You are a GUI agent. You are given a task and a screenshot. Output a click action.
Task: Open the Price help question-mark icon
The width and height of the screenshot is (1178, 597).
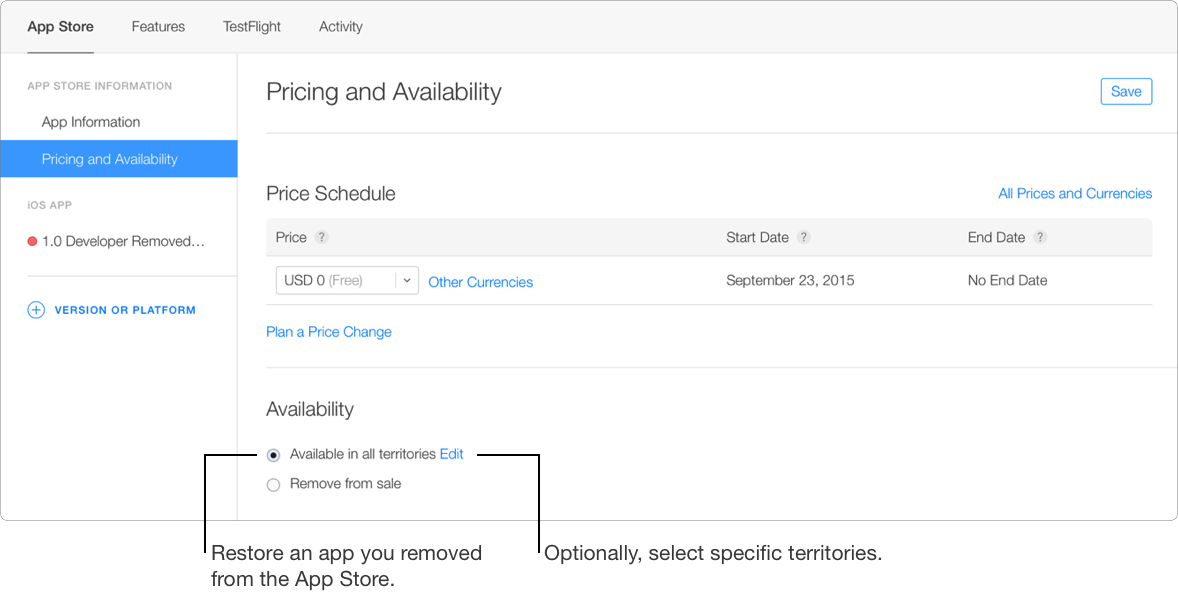point(322,237)
